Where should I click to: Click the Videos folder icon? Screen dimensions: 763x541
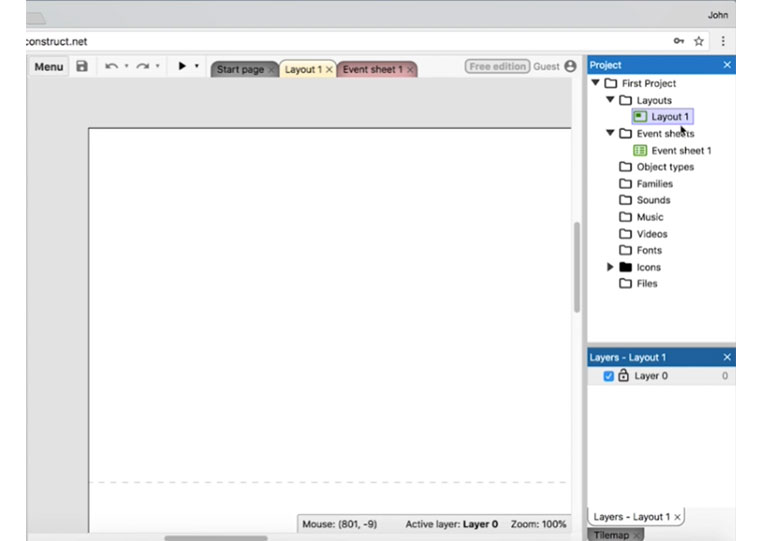point(625,234)
